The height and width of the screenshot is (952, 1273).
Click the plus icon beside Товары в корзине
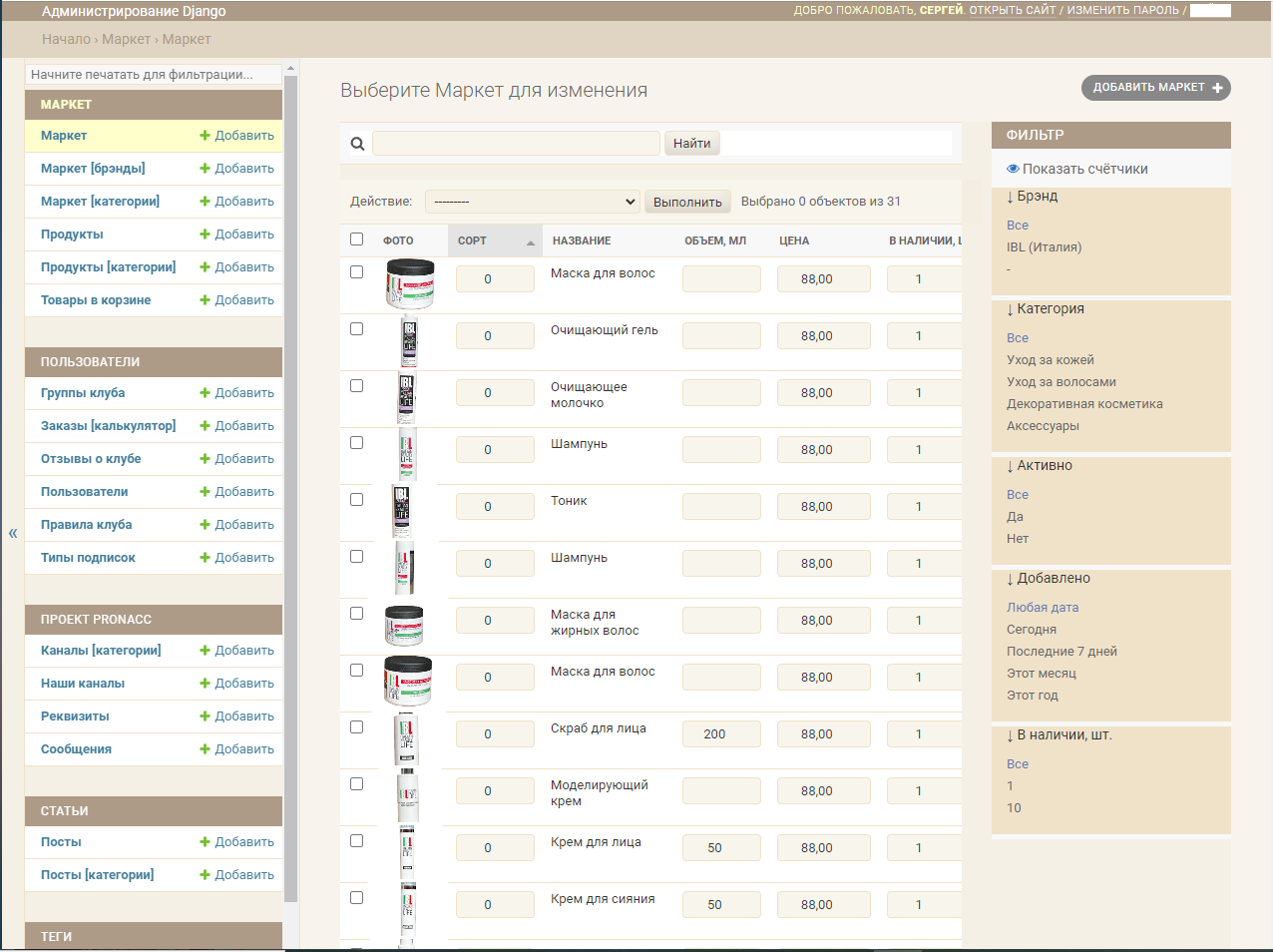tap(205, 300)
